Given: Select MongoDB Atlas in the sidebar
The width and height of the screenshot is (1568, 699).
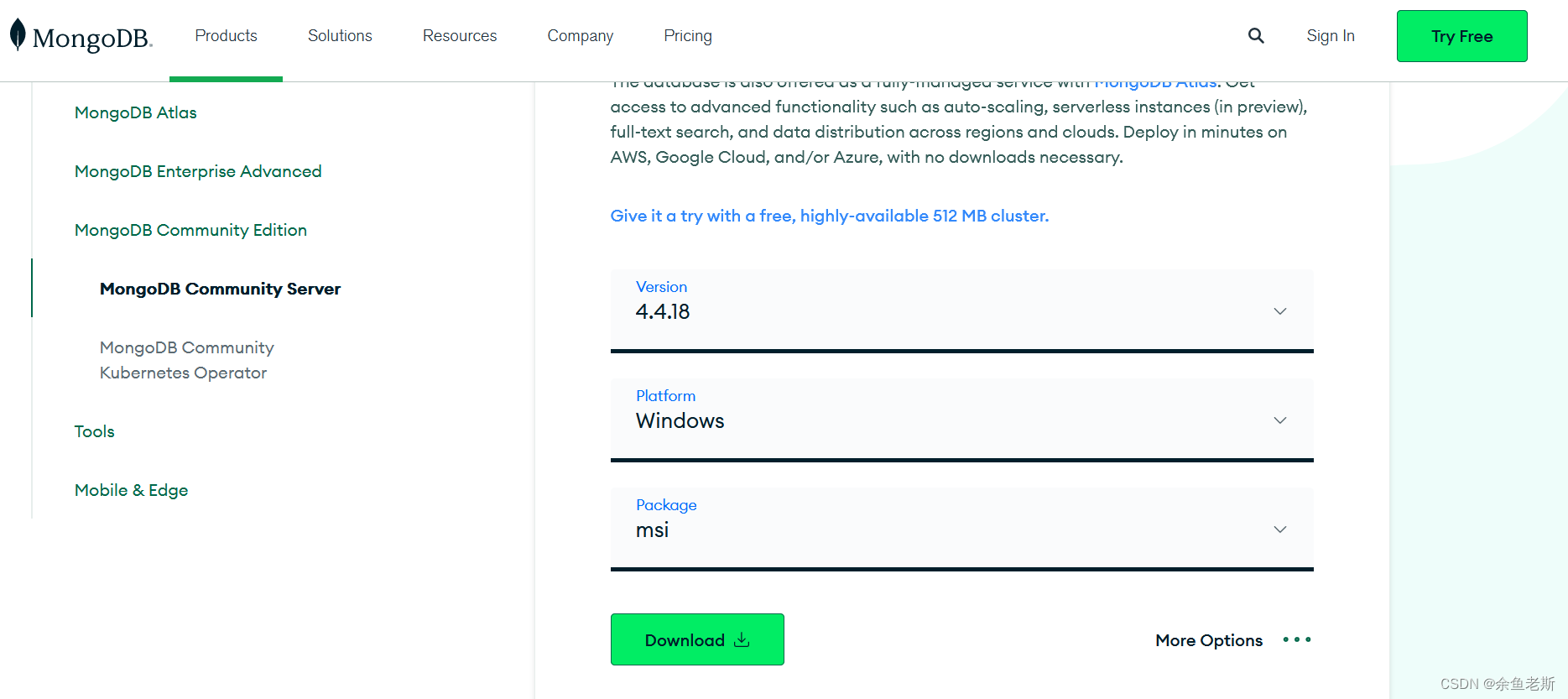Looking at the screenshot, I should pyautogui.click(x=135, y=112).
